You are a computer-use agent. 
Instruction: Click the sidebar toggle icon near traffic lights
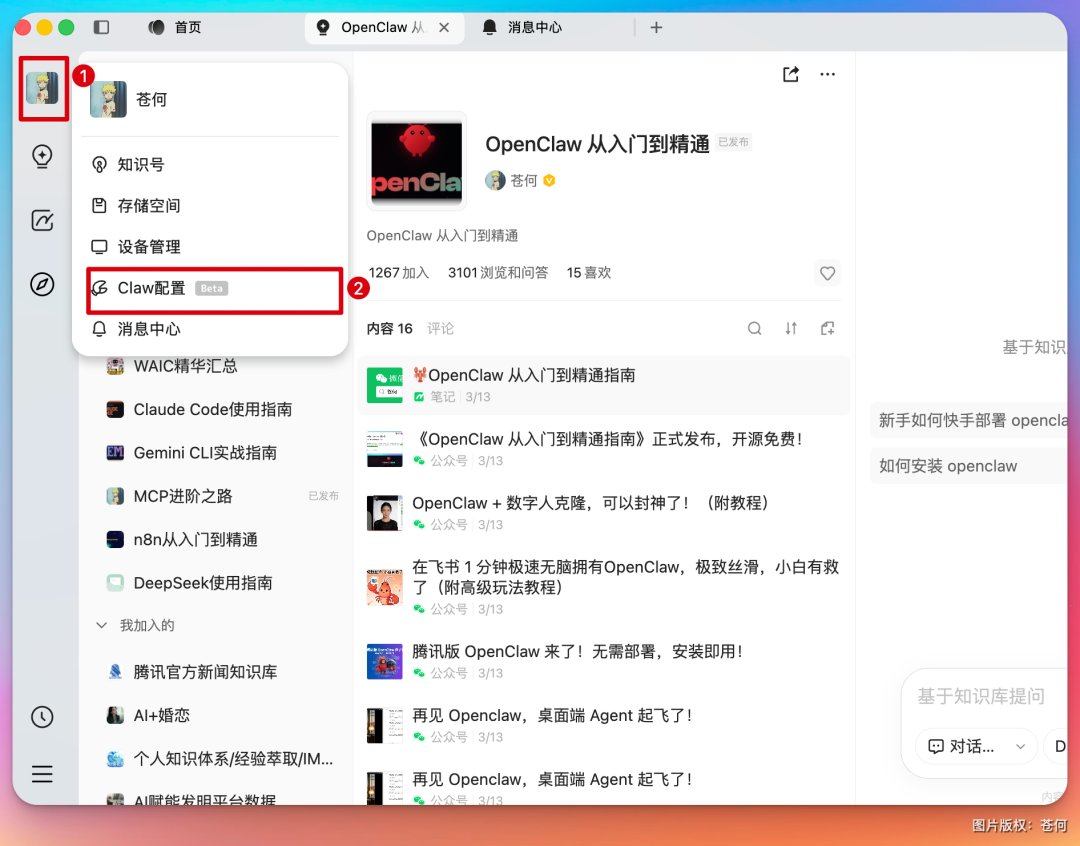tap(101, 27)
